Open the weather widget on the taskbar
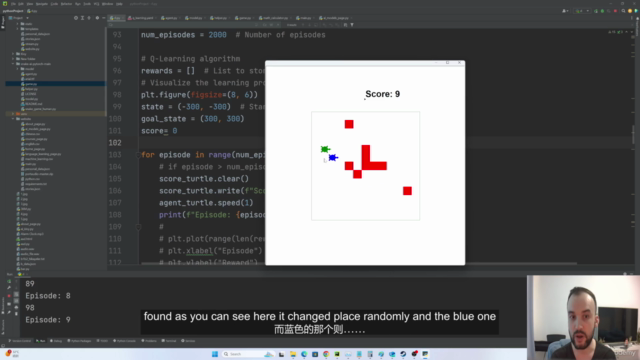Screen dimensions: 640x360 [11, 353]
